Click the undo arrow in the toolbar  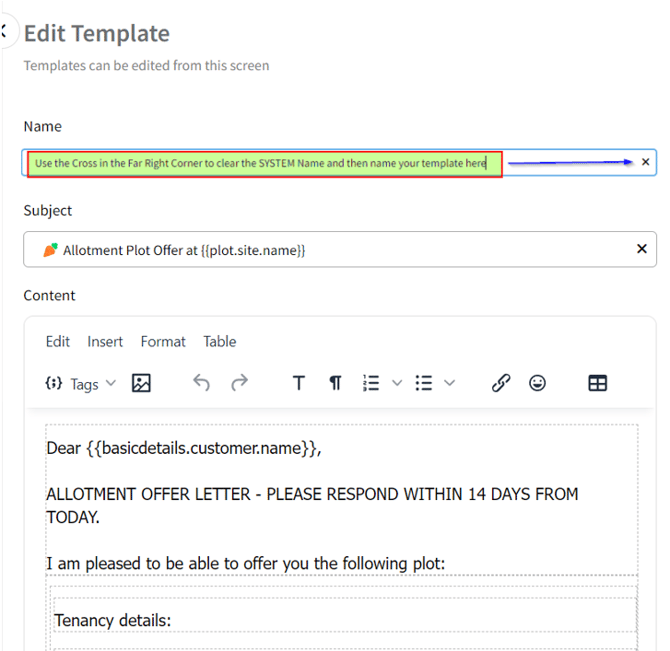[202, 383]
